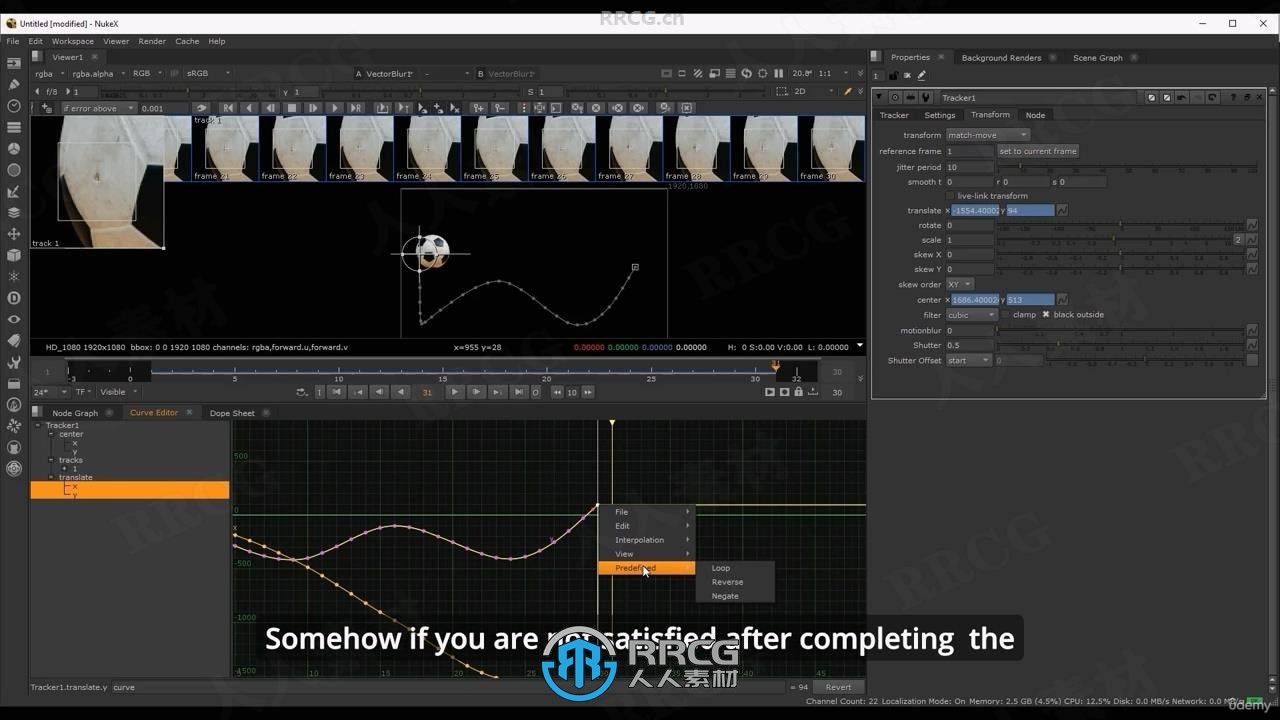Click the Revert button in Curve Editor
Image resolution: width=1280 pixels, height=720 pixels.
point(838,687)
